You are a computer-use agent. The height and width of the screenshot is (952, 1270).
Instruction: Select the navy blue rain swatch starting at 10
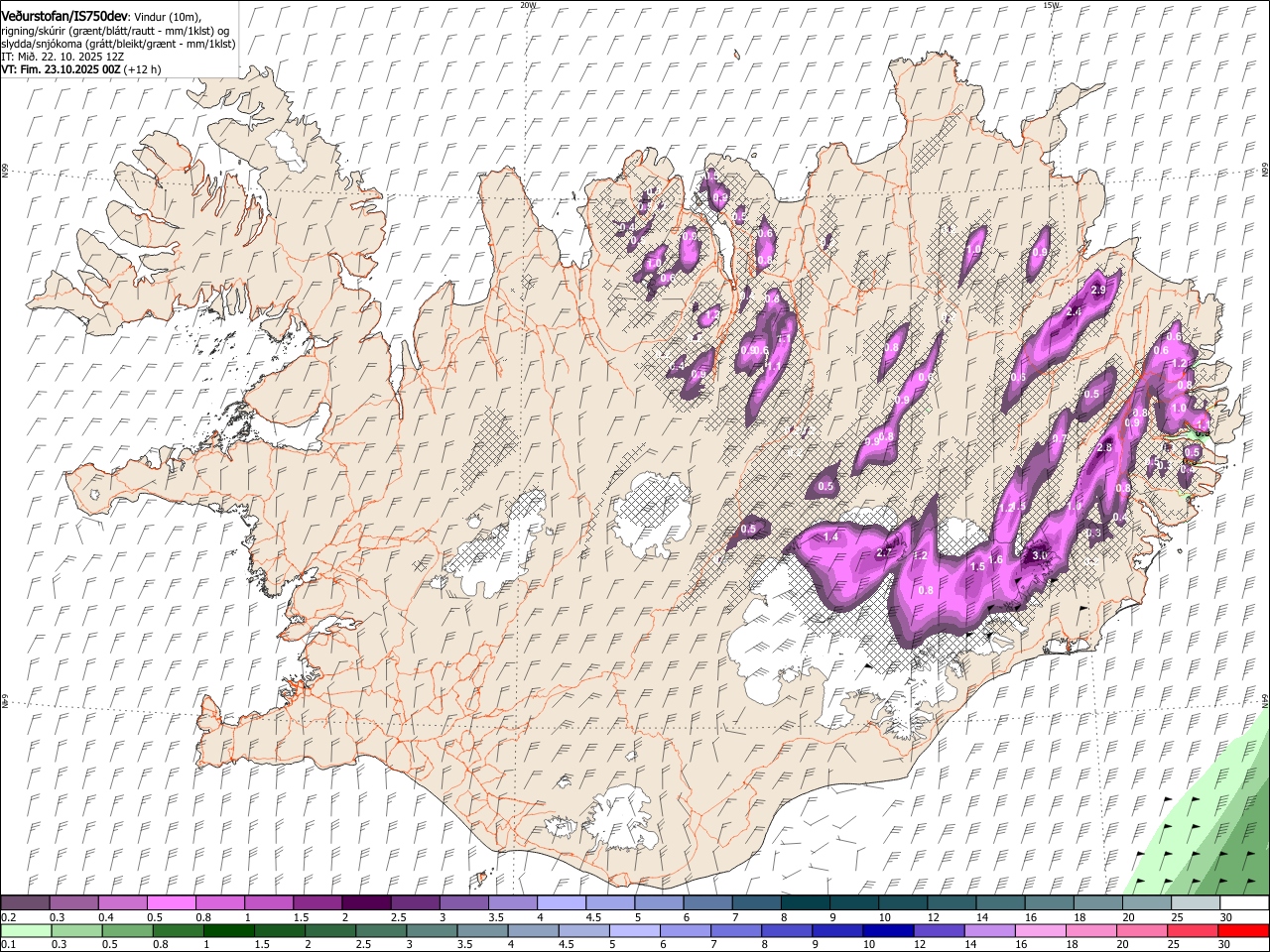click(x=888, y=930)
